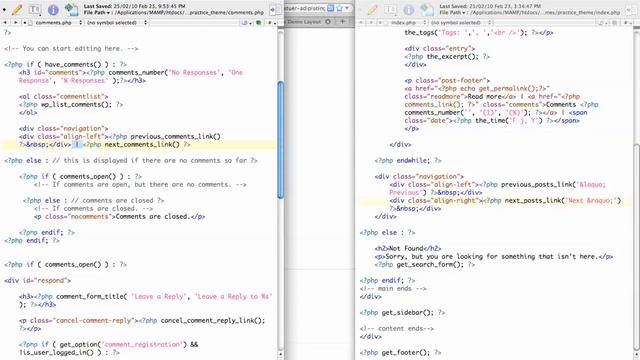
Task: Go to previous document in index.php navigation bar
Action: (x=361, y=22)
